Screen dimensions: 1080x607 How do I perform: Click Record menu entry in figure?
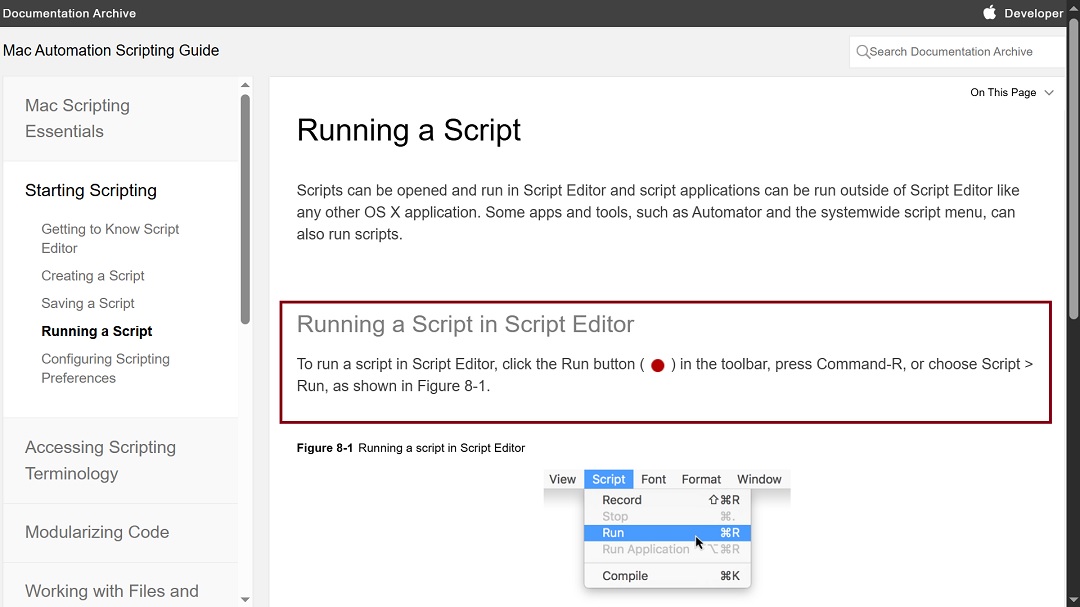(x=667, y=500)
